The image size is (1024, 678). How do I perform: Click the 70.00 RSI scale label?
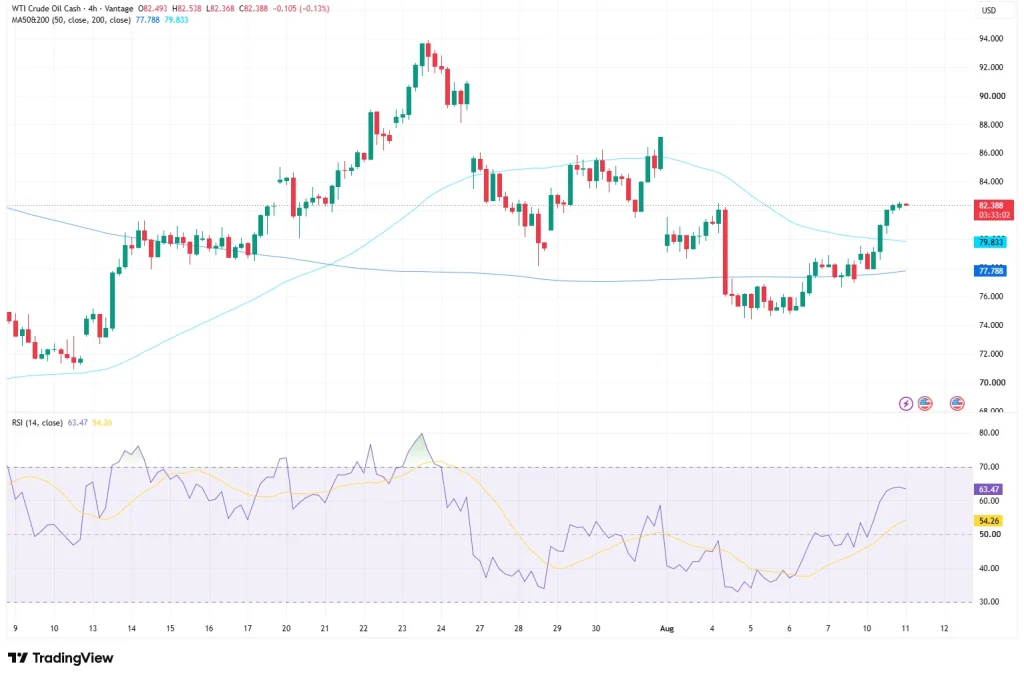(989, 467)
